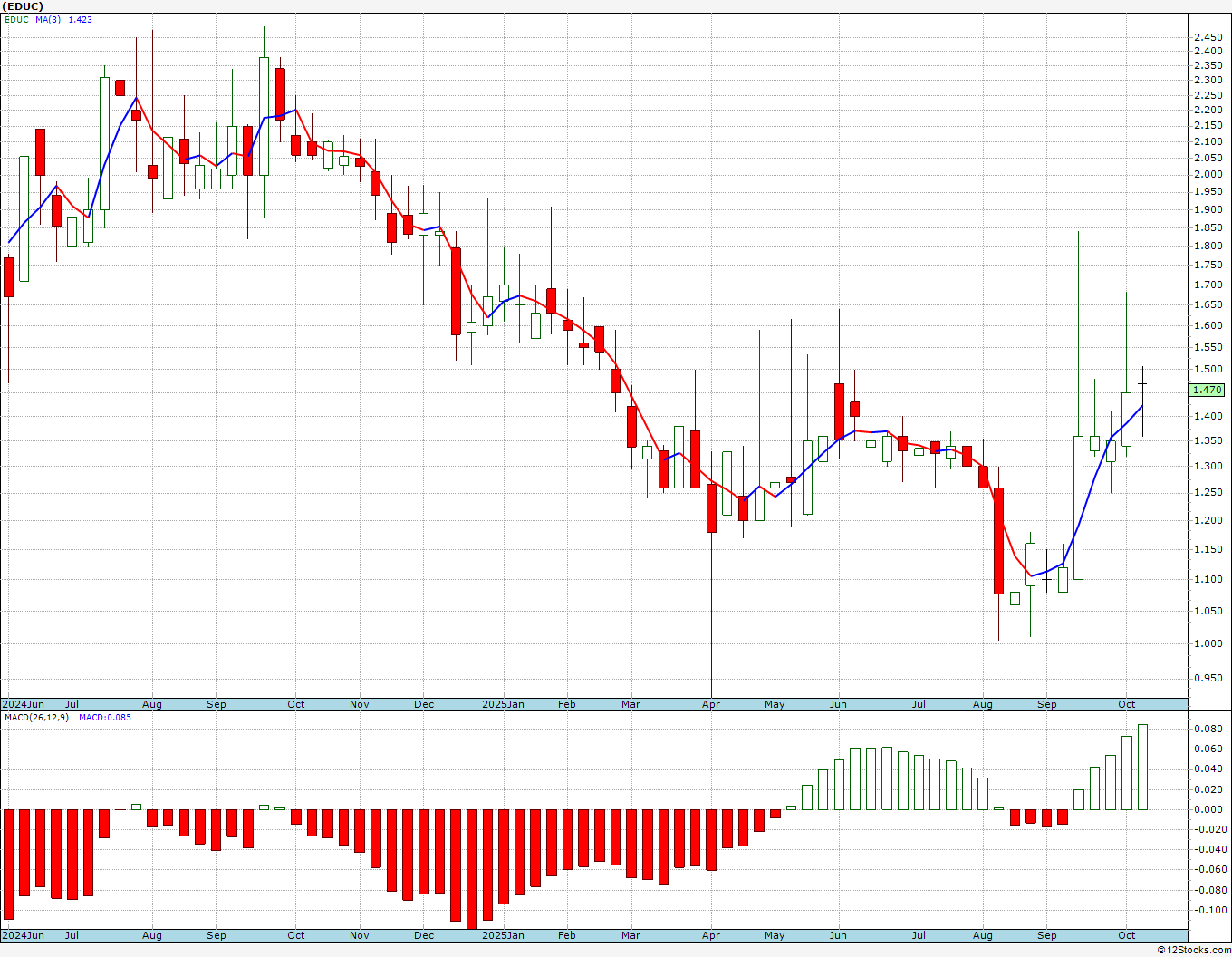Click 2024Jun on the price chart date axis
Screen dimensions: 1232x957
23,704
